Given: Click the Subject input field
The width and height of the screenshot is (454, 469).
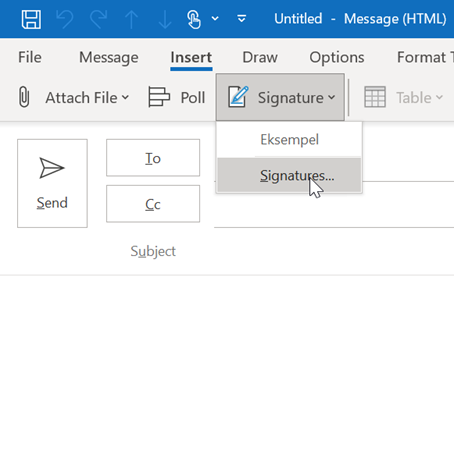Looking at the screenshot, I should [x=334, y=251].
